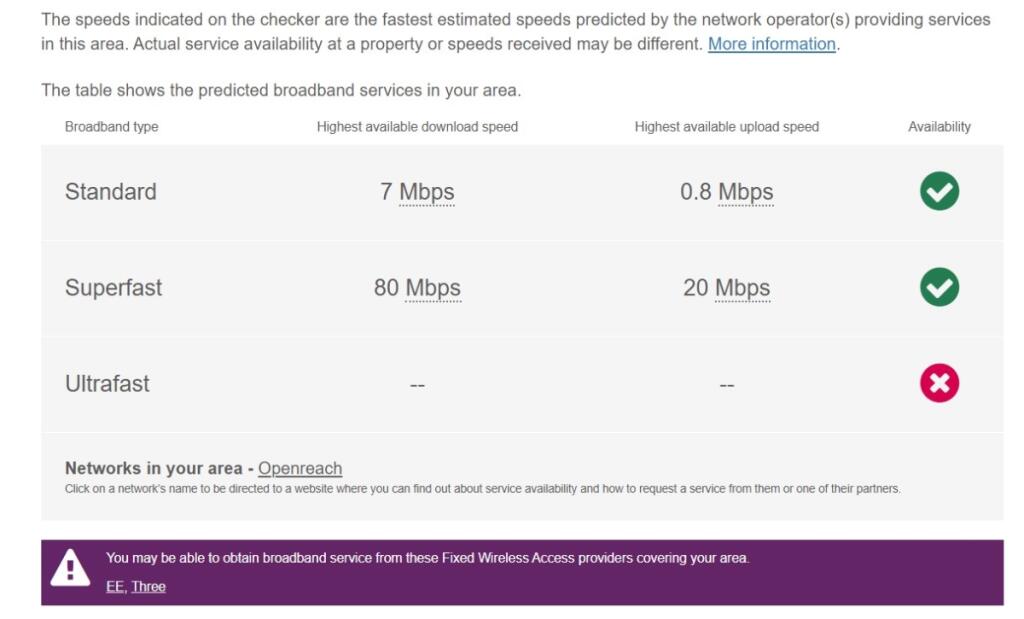Click Mbps abbreviation beside 80 download speed
The height and width of the screenshot is (619, 1024).
(x=433, y=288)
